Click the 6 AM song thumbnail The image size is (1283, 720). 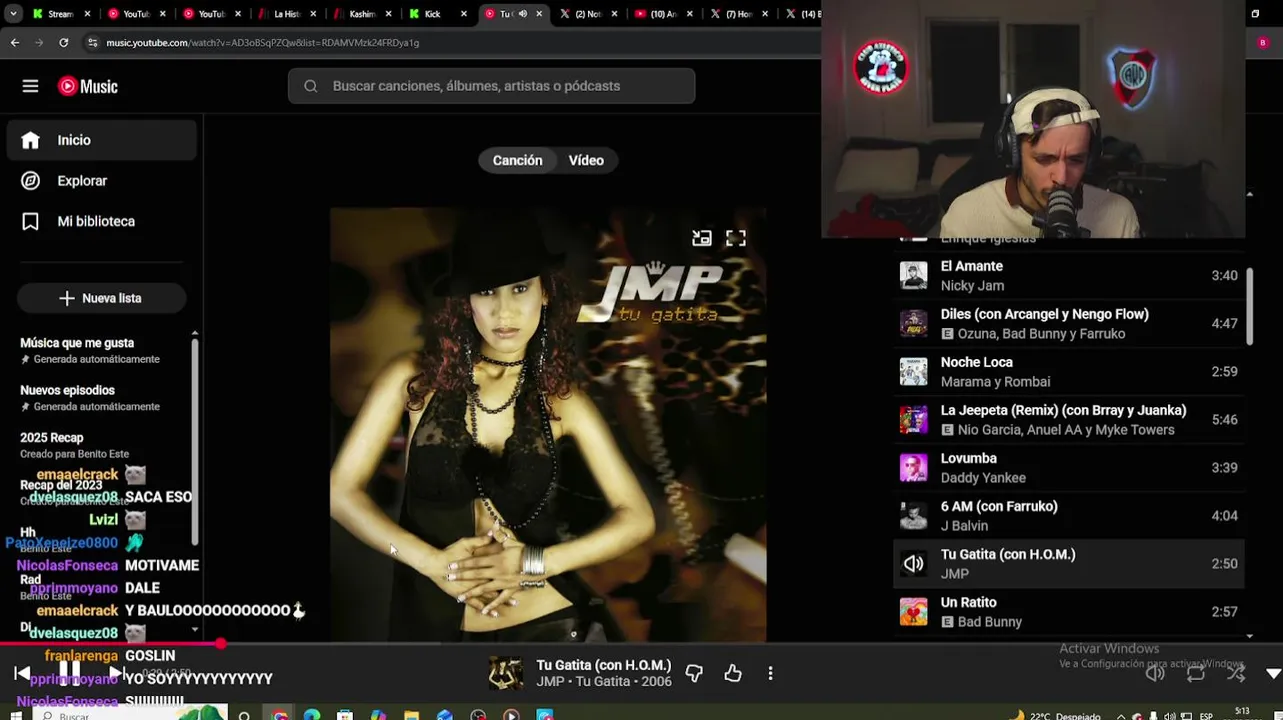pyautogui.click(x=913, y=516)
